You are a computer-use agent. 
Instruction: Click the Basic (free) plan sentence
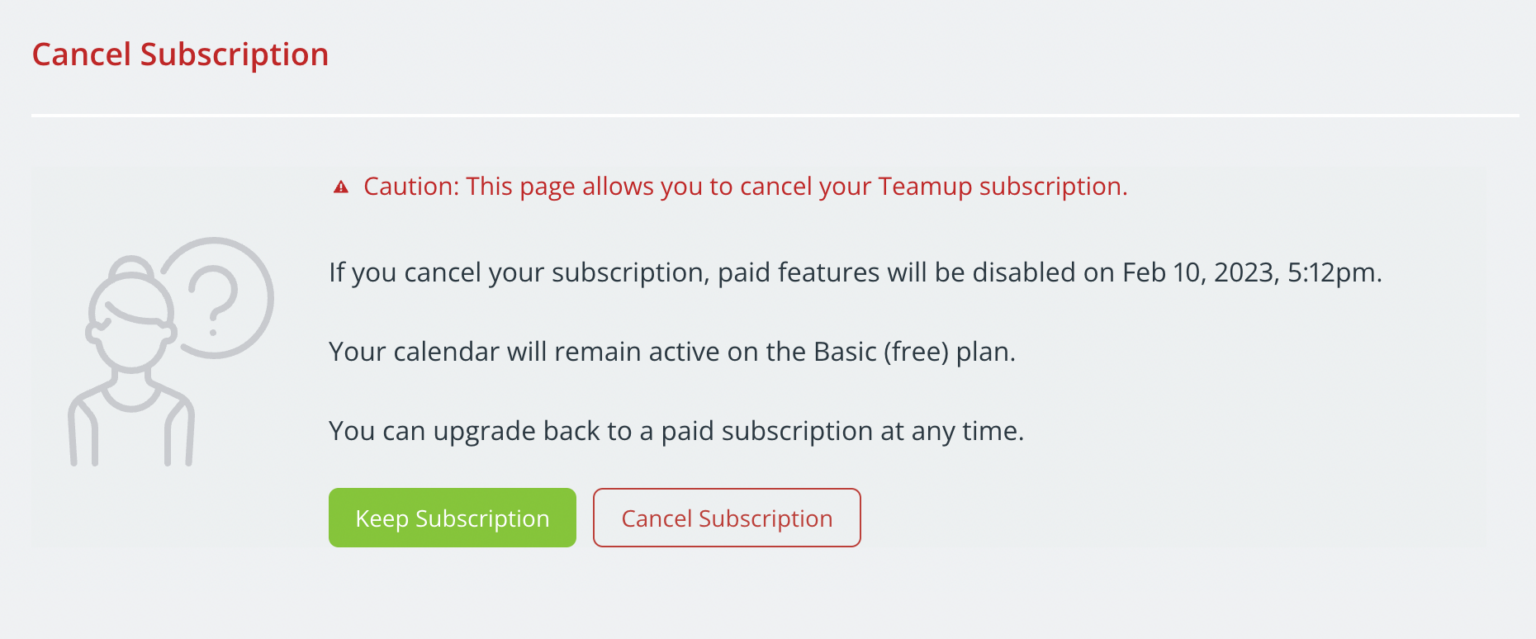coord(670,351)
